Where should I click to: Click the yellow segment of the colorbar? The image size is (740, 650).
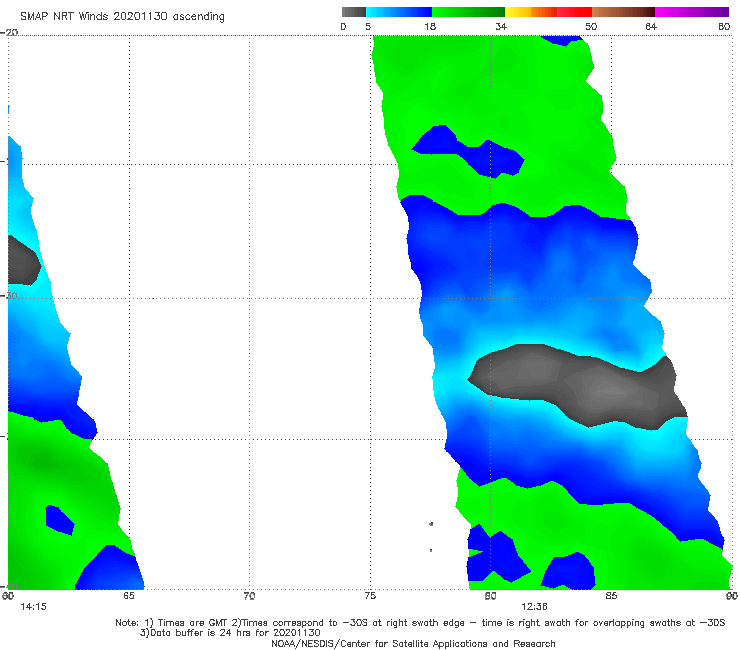(518, 12)
